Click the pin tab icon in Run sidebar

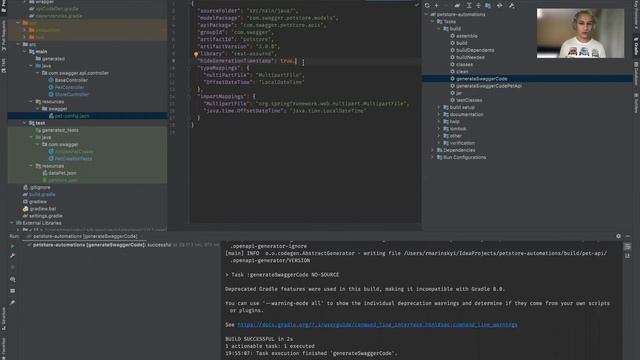(12, 302)
